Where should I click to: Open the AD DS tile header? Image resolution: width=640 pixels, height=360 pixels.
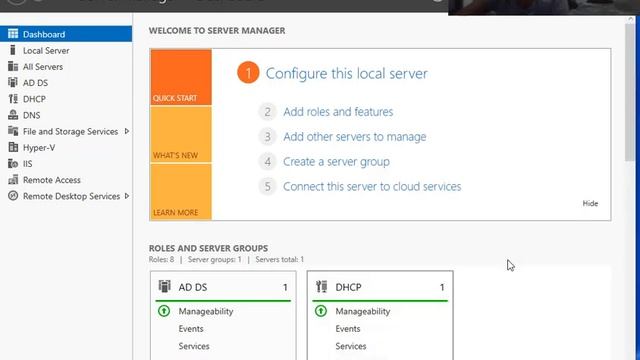(x=223, y=287)
